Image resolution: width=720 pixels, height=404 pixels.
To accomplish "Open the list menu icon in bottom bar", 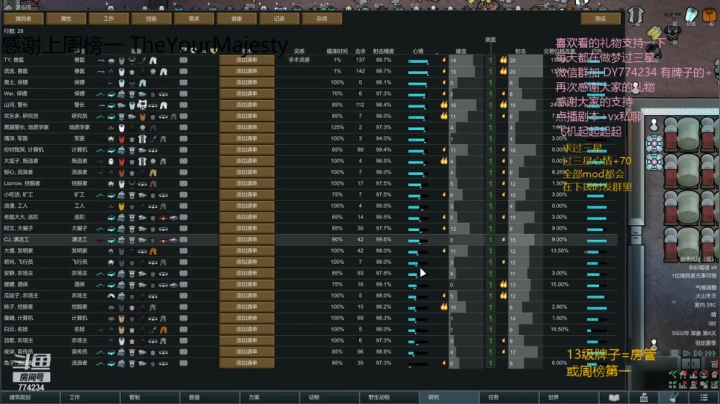I will click(704, 398).
